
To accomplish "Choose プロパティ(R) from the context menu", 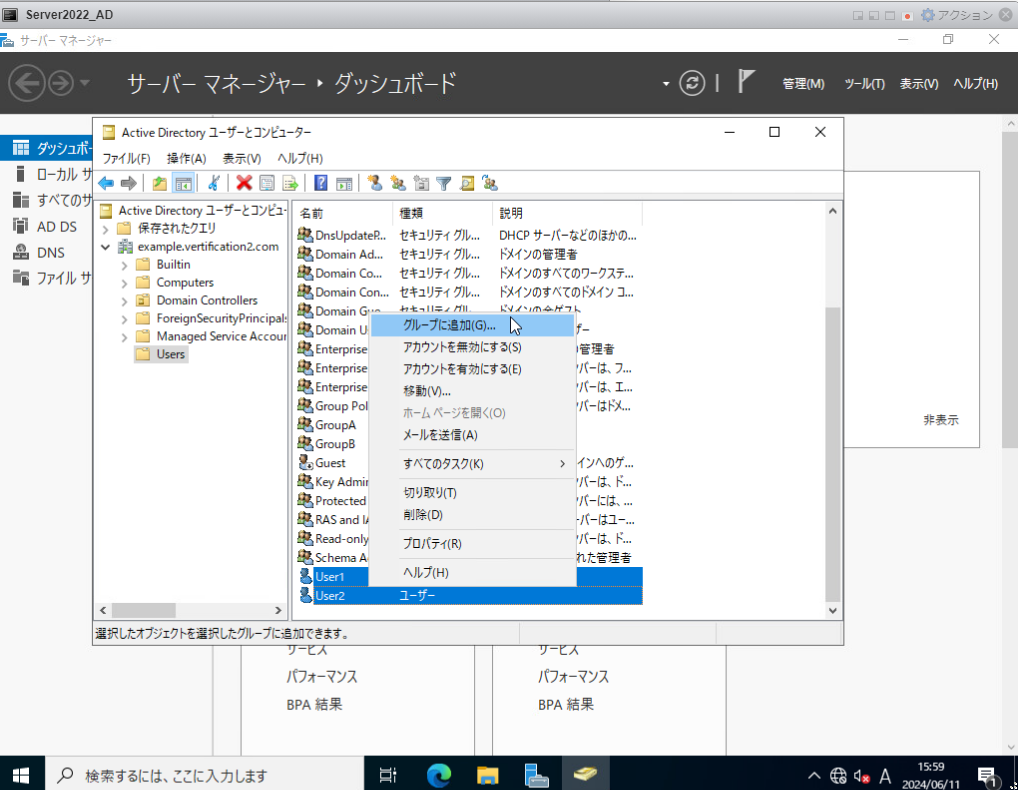I will click(473, 543).
